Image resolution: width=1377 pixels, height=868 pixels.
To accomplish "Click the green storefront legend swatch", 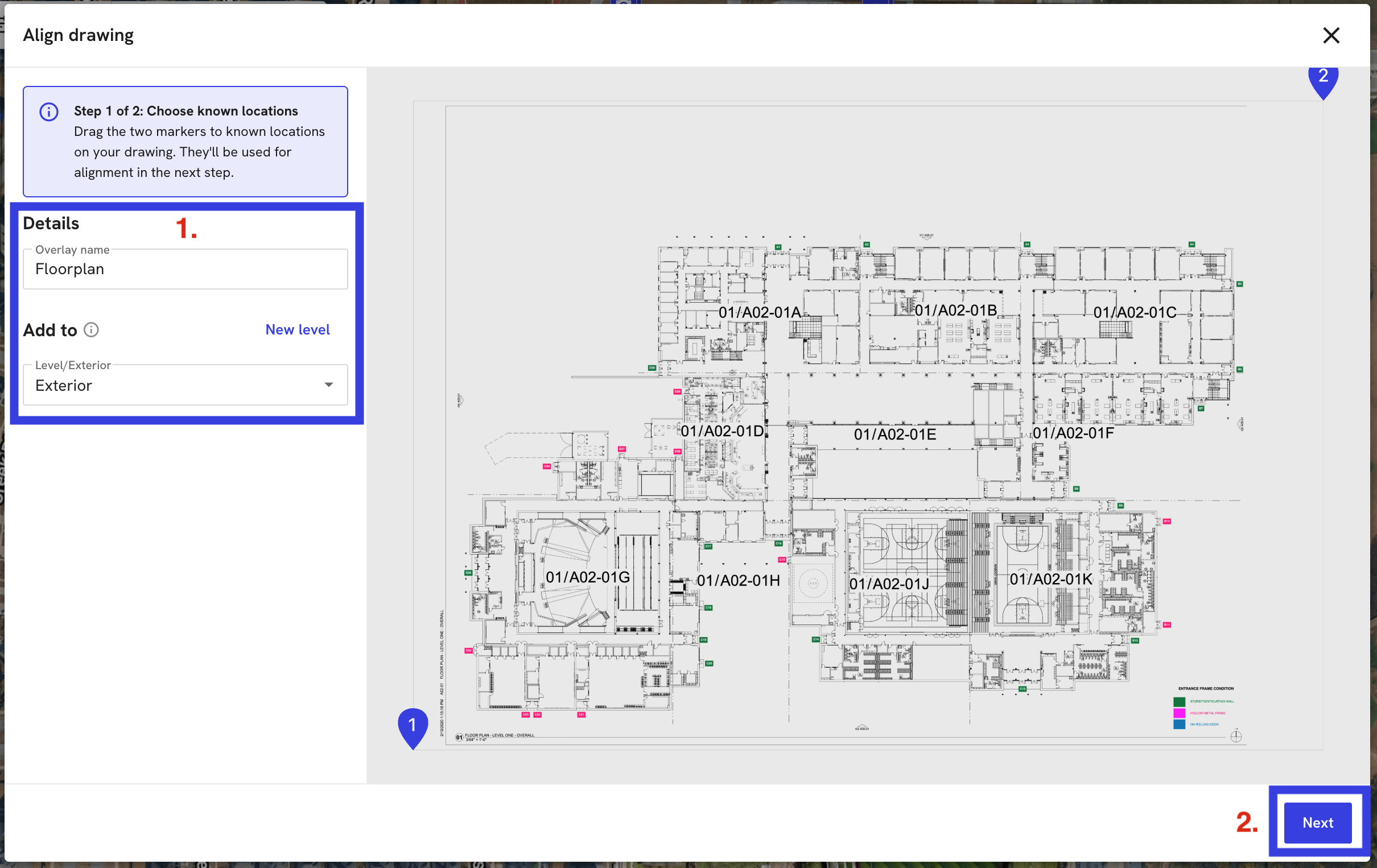I will [1178, 701].
